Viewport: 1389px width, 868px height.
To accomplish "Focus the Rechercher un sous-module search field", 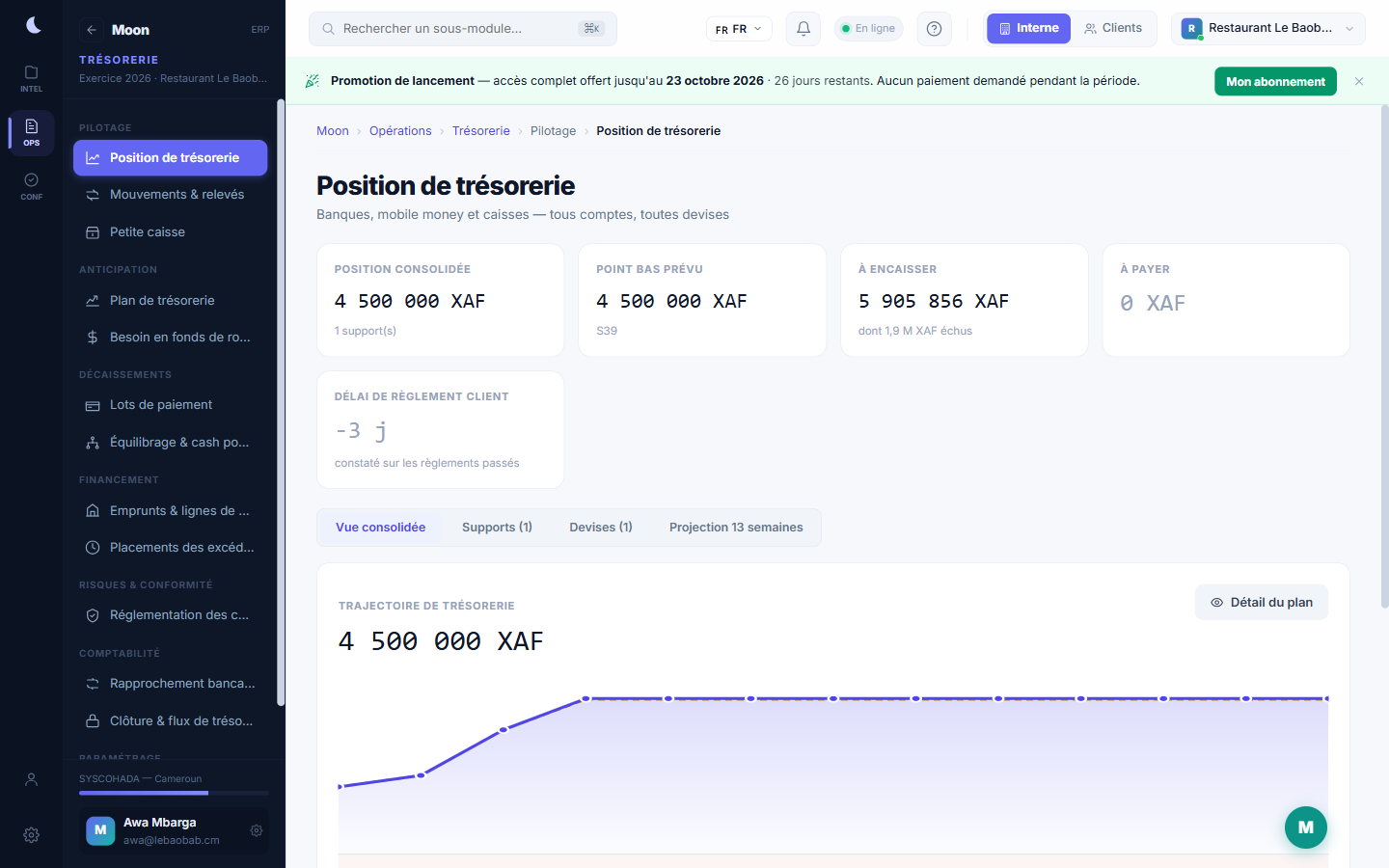I will click(463, 29).
